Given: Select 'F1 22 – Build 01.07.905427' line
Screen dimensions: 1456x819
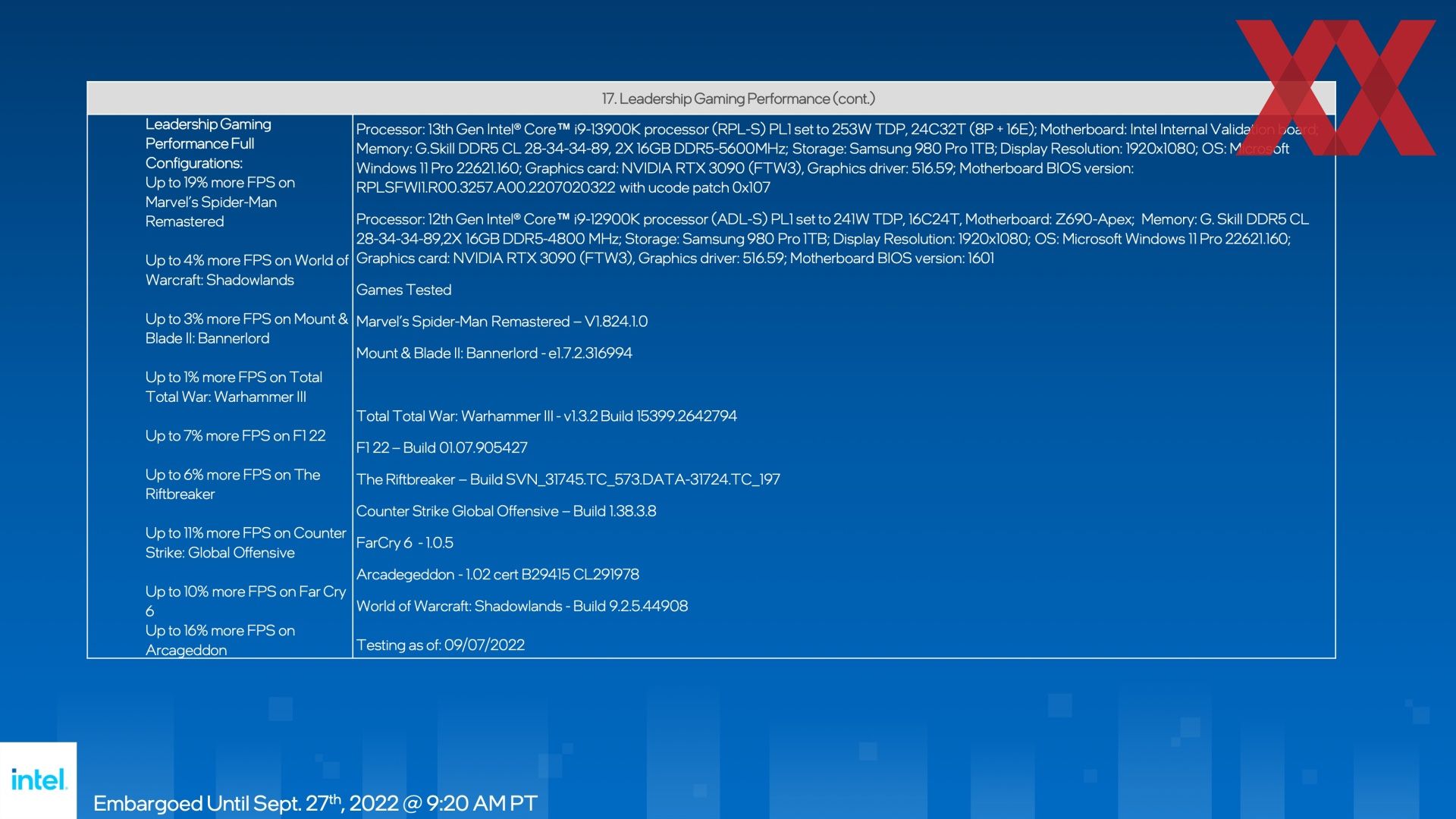Looking at the screenshot, I should 441,448.
